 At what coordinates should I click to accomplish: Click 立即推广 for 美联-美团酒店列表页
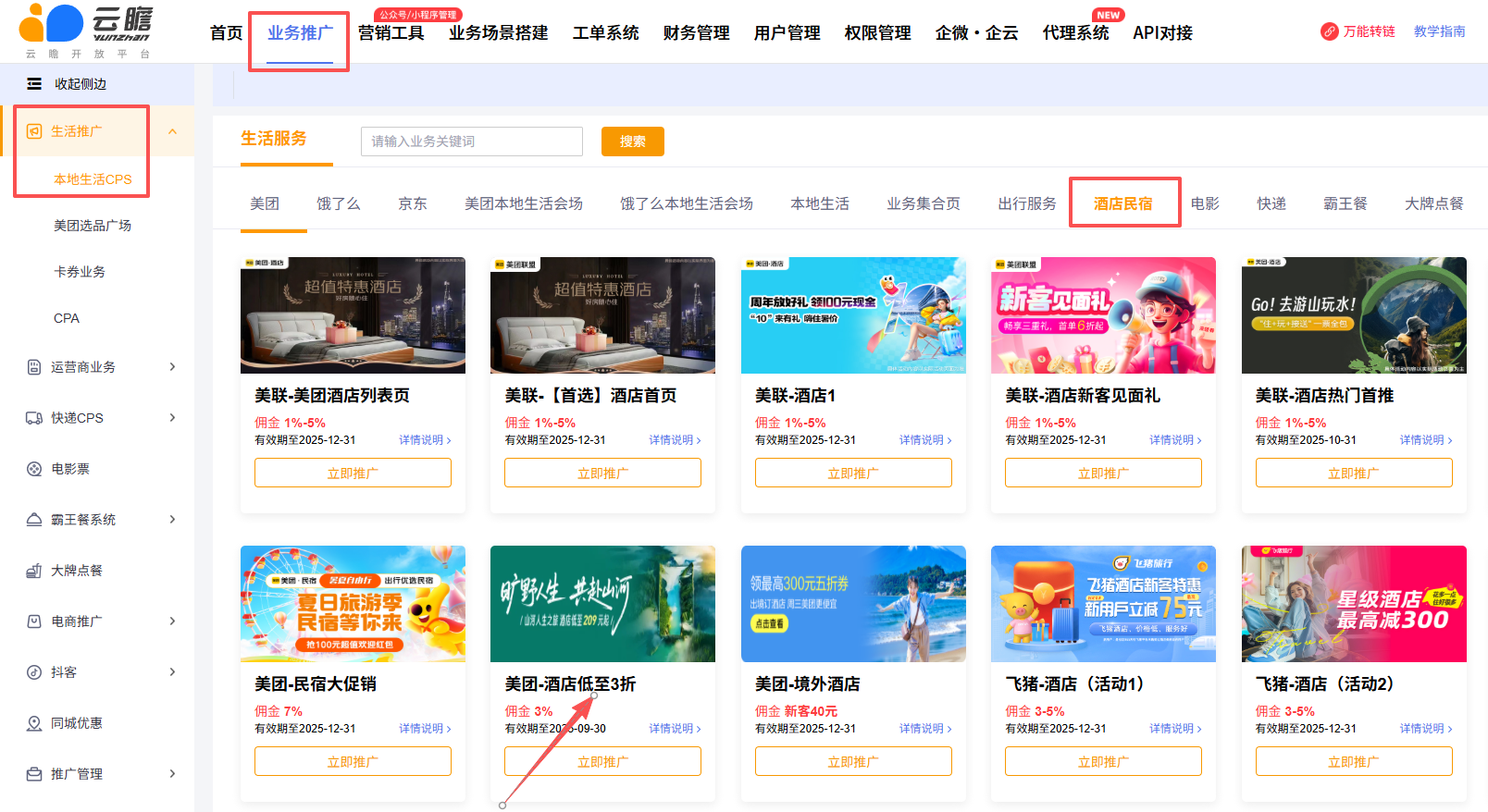(x=353, y=474)
